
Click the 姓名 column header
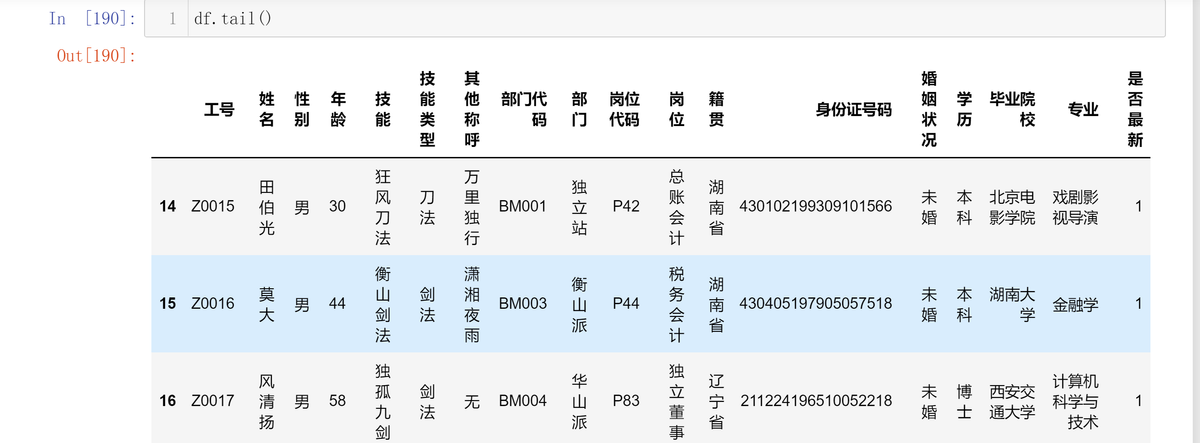click(267, 109)
